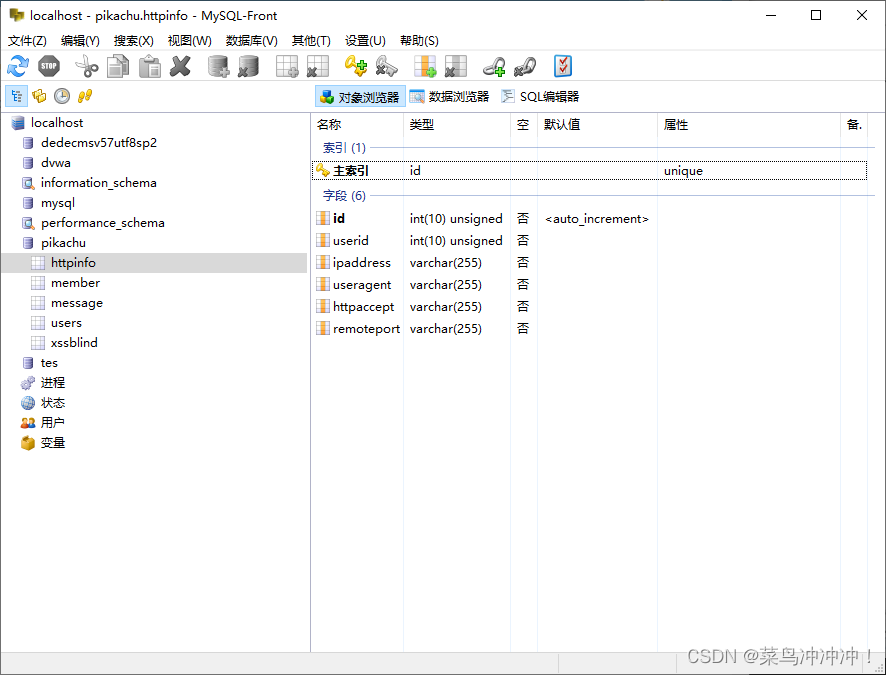Select the pikachu database
Screen dimensions: 886x675
coord(63,243)
